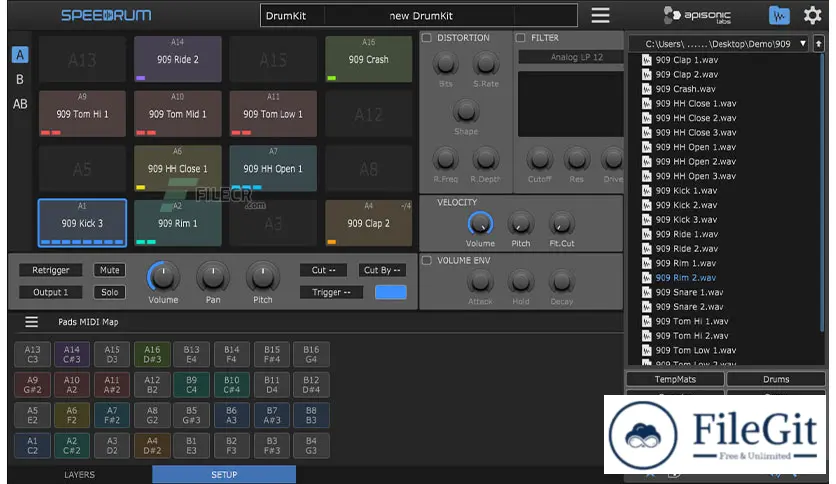This screenshot has height=484, width=836.
Task: Open the DrumKit category selector
Action: coord(292,15)
